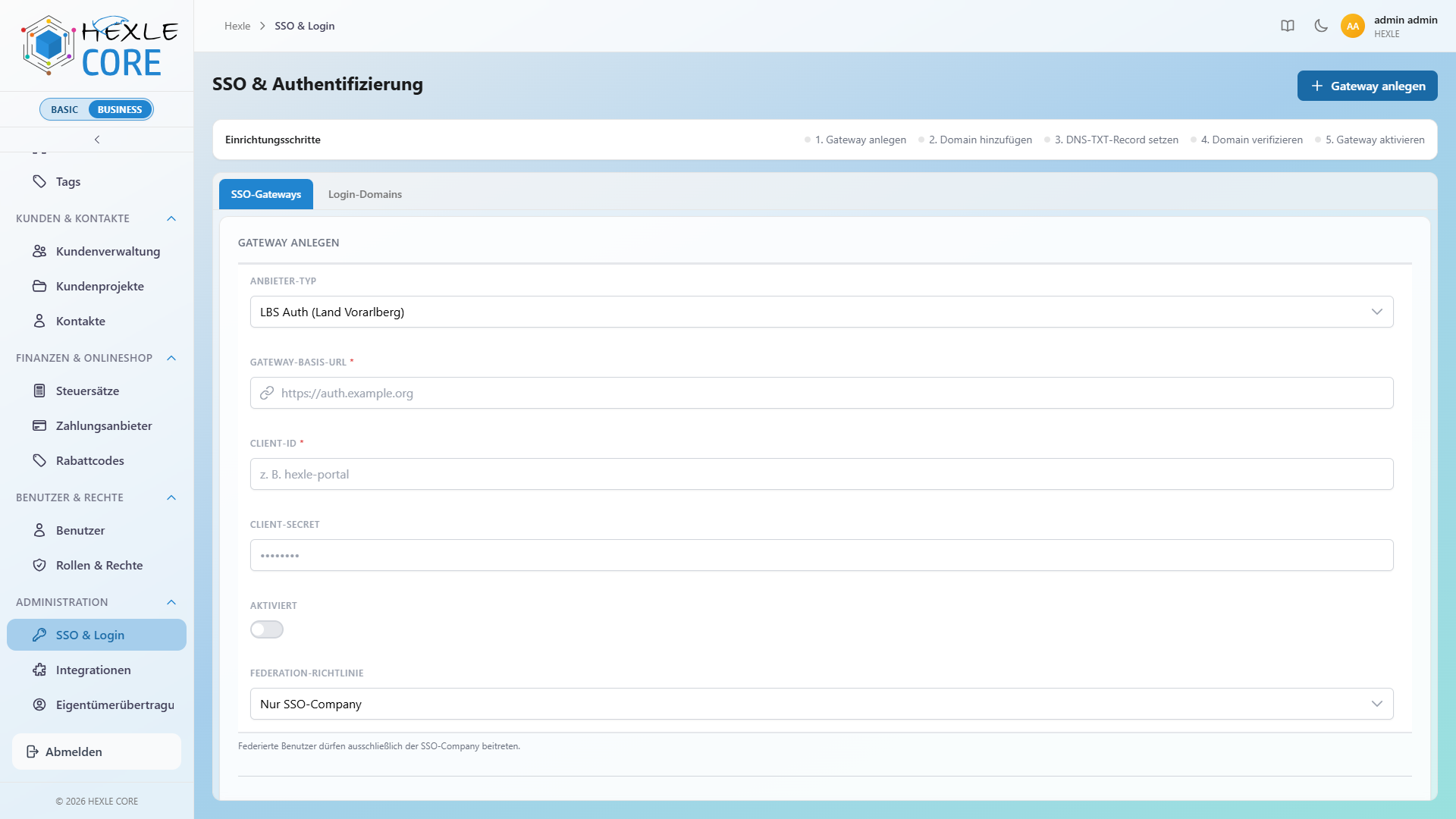Click the Abmelden logout icon
The image size is (1456, 819).
33,752
